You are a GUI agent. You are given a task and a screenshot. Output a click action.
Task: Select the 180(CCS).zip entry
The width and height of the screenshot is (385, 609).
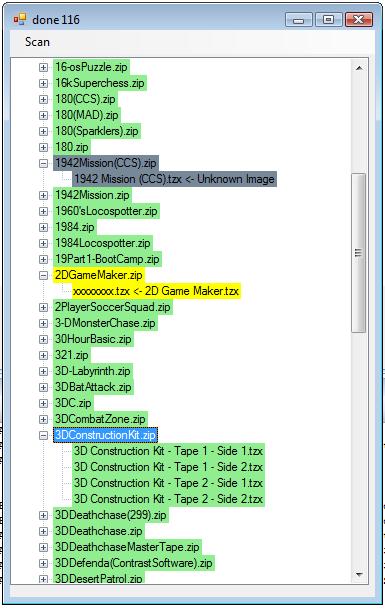coord(85,99)
